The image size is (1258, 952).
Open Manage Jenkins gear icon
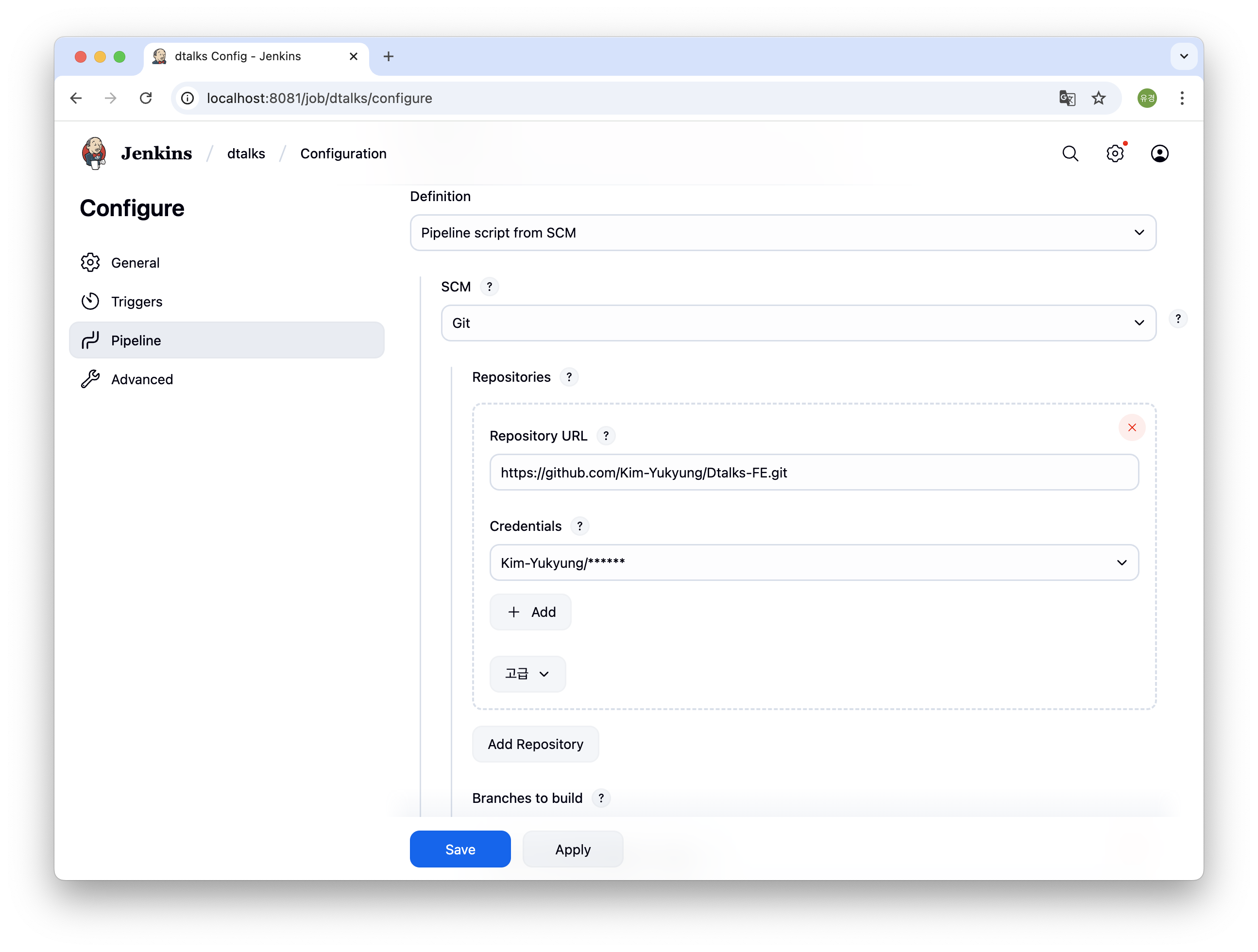[1115, 153]
